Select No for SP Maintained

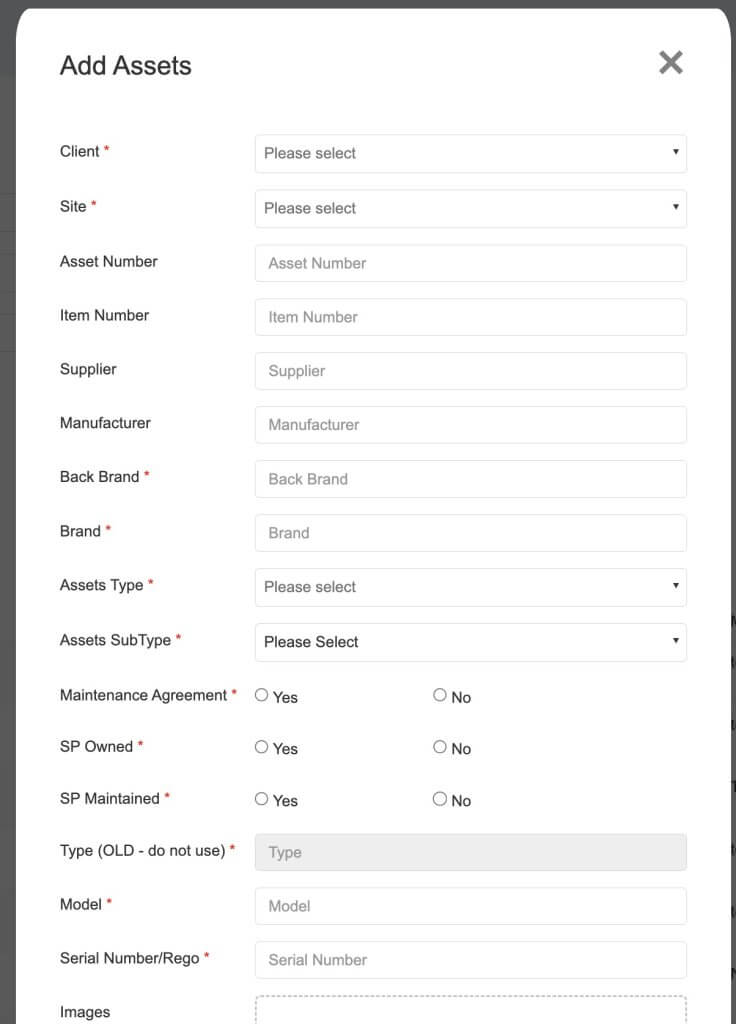pos(439,799)
